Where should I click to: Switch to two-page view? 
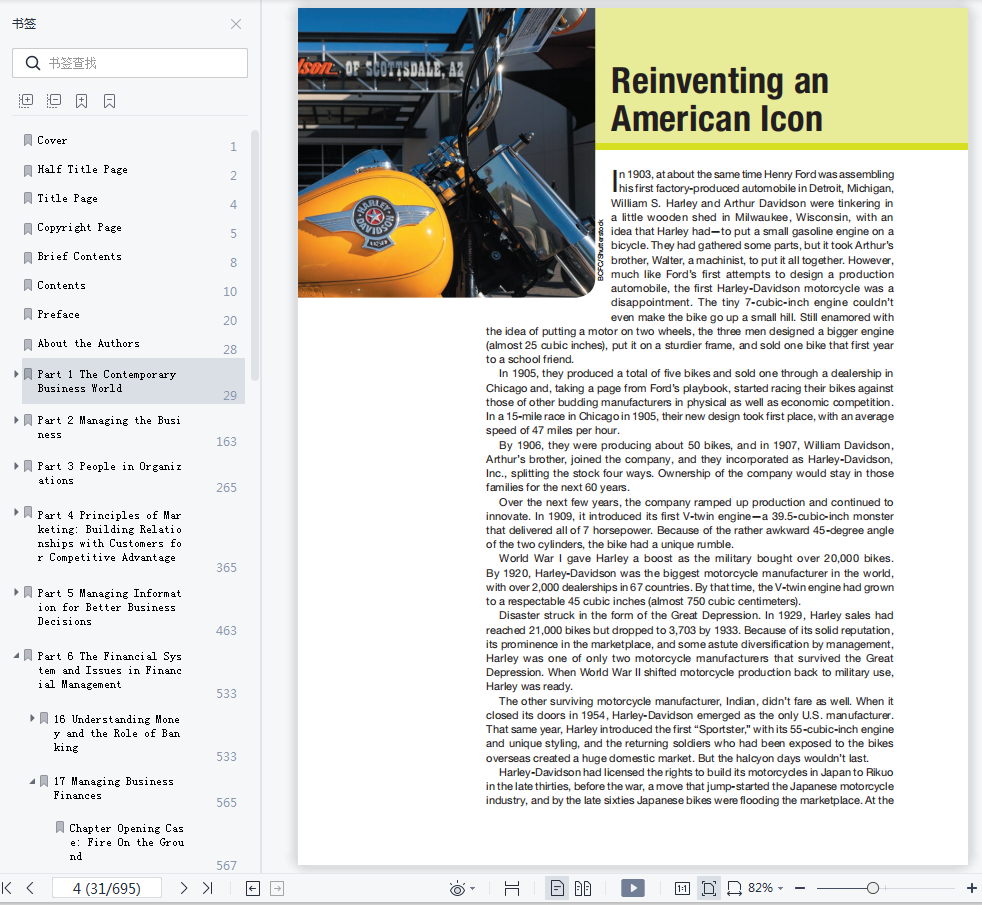pyautogui.click(x=583, y=888)
